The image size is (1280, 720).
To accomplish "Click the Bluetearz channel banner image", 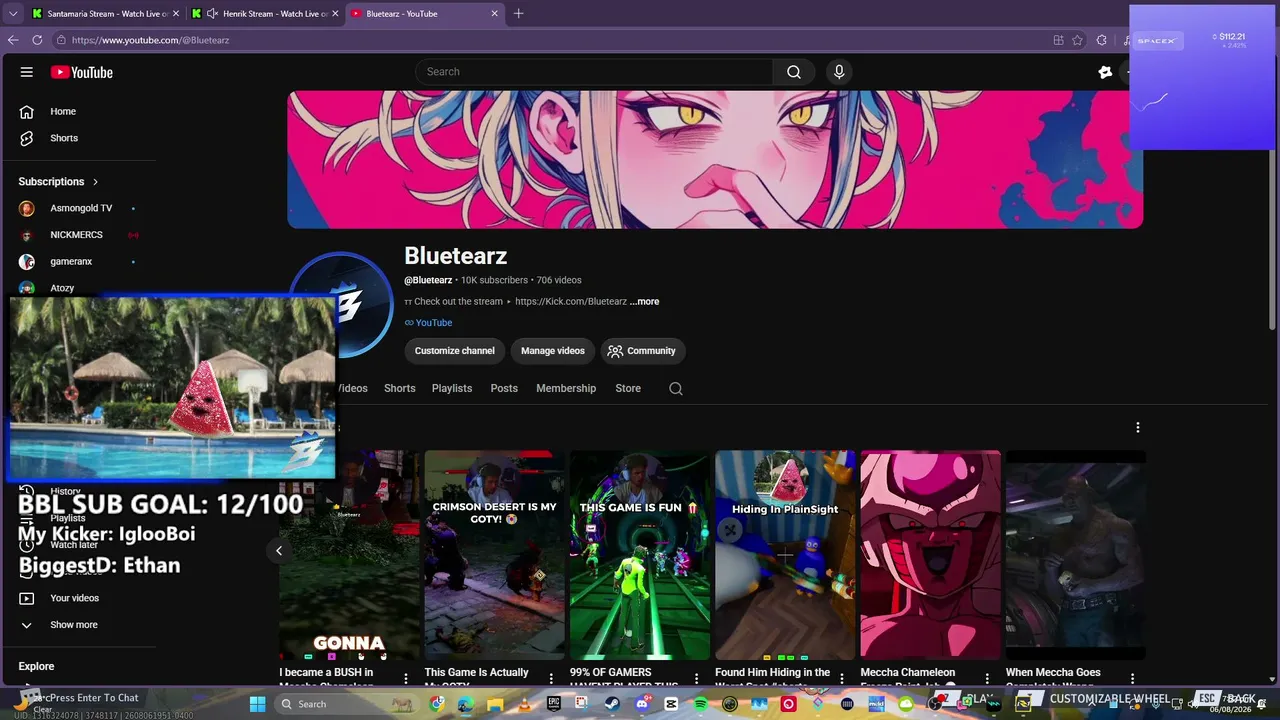I will click(x=715, y=160).
